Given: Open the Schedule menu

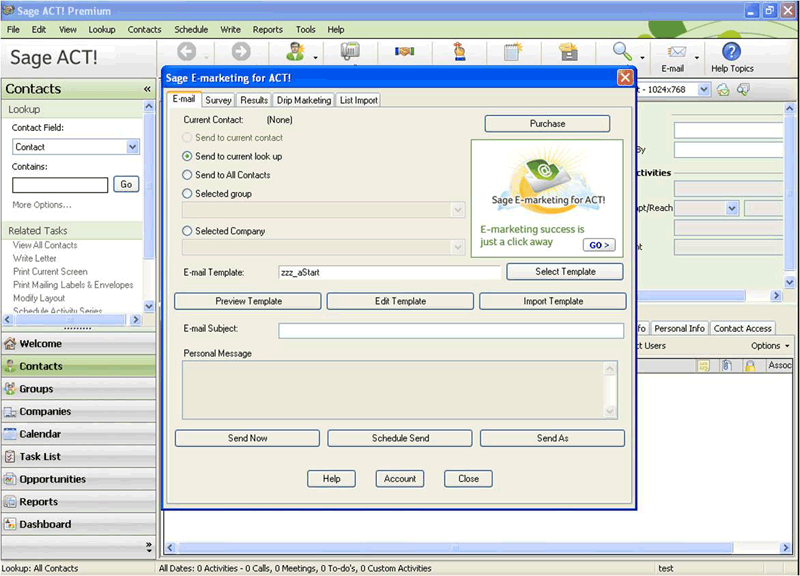Looking at the screenshot, I should click(191, 30).
